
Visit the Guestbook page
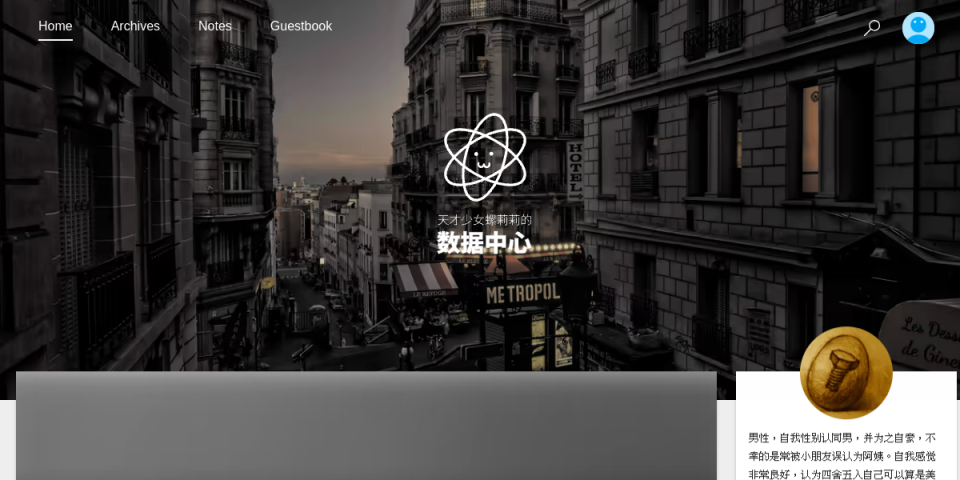(301, 26)
